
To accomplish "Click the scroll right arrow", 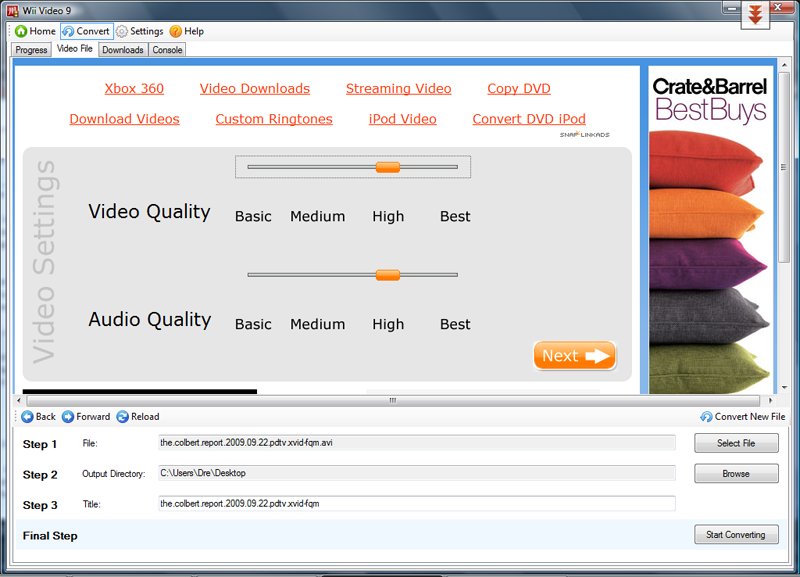I will click(770, 400).
